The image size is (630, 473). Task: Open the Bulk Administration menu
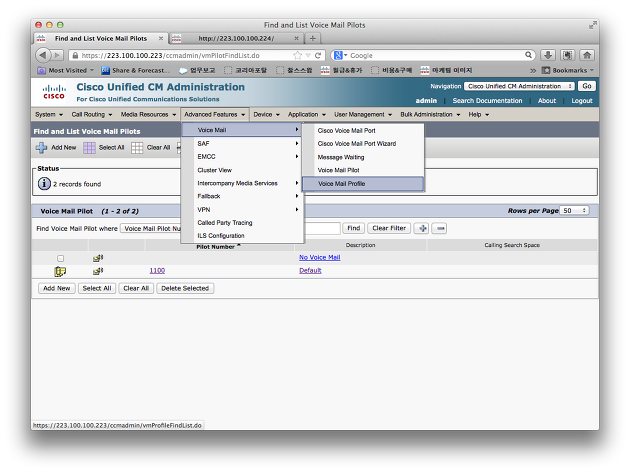point(430,115)
